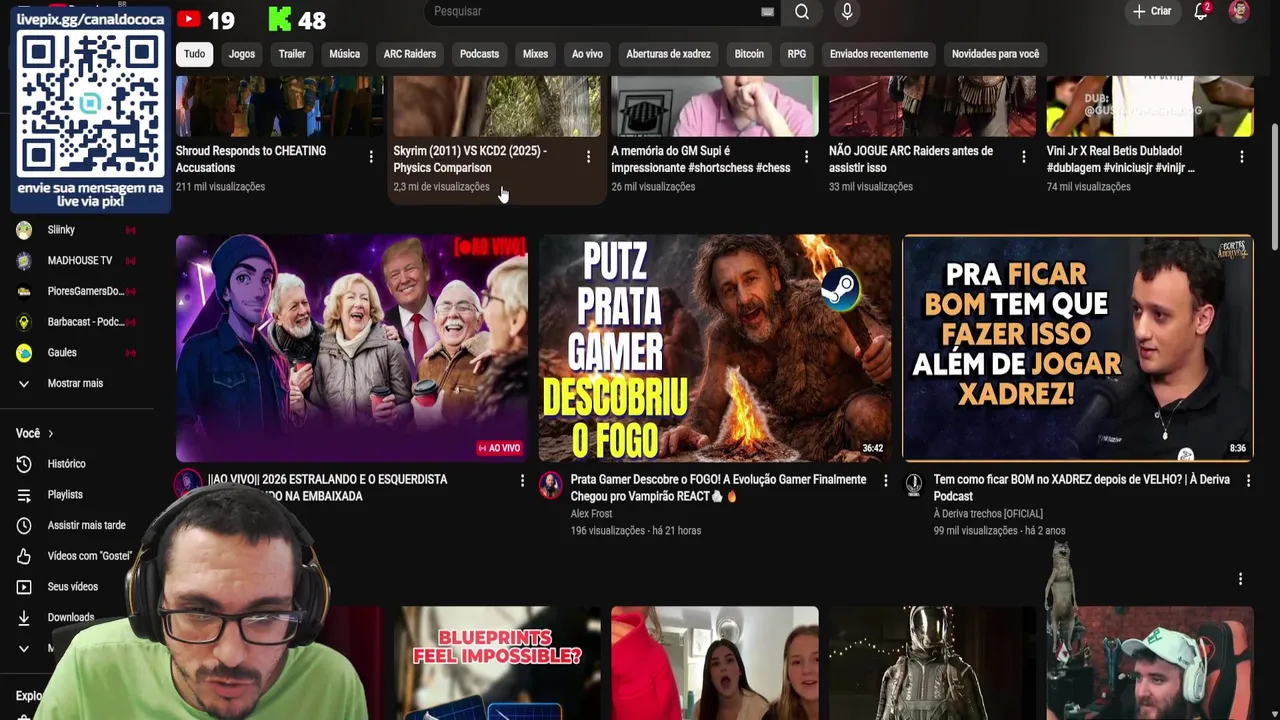Open Alex Frost channel avatar

pos(551,486)
